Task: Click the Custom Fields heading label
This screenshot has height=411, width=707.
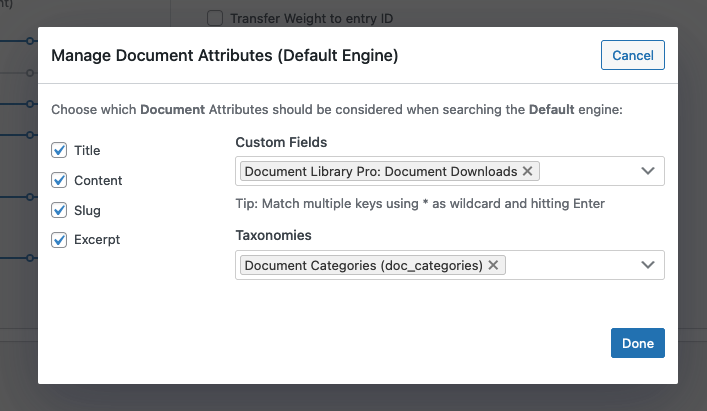Action: (x=281, y=142)
